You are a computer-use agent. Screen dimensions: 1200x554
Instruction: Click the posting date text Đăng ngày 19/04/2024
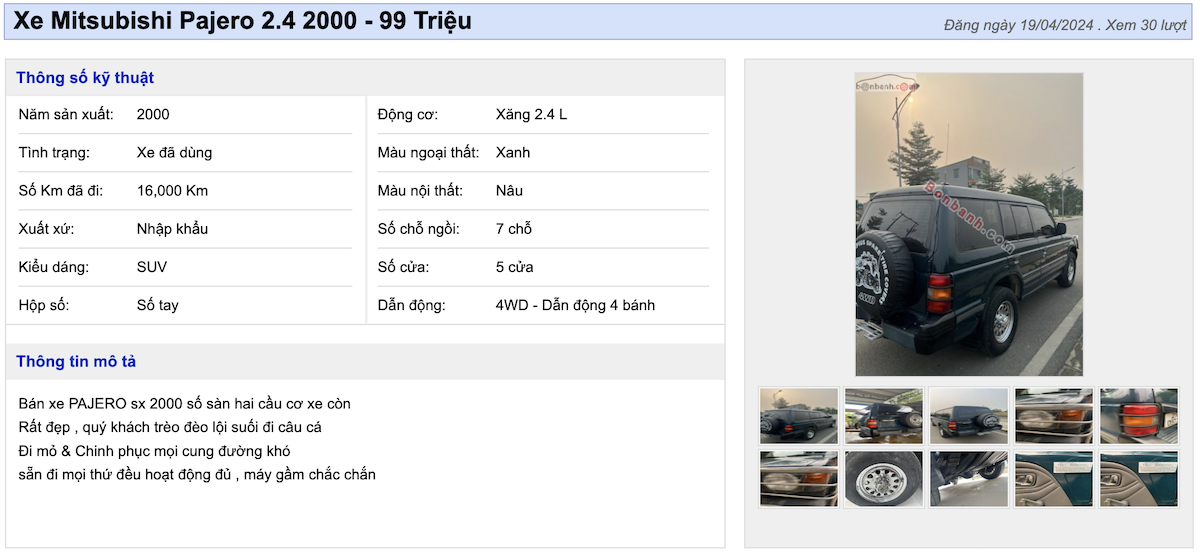[1018, 25]
